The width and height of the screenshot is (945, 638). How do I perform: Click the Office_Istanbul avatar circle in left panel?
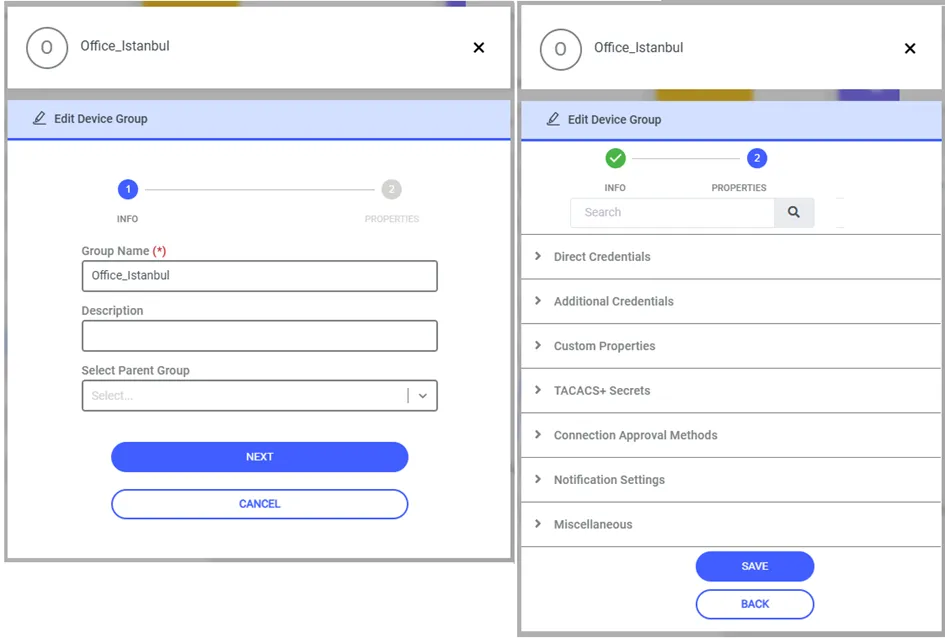tap(47, 48)
